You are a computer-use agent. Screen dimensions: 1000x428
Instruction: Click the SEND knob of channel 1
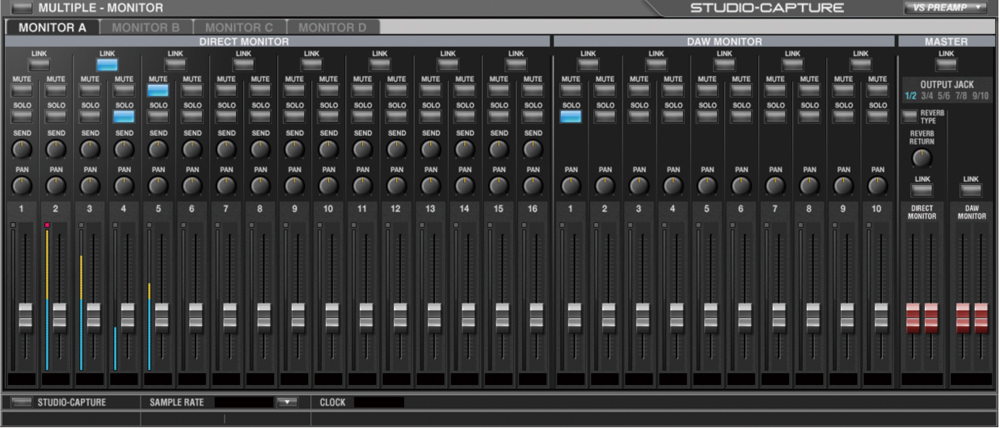(22, 149)
